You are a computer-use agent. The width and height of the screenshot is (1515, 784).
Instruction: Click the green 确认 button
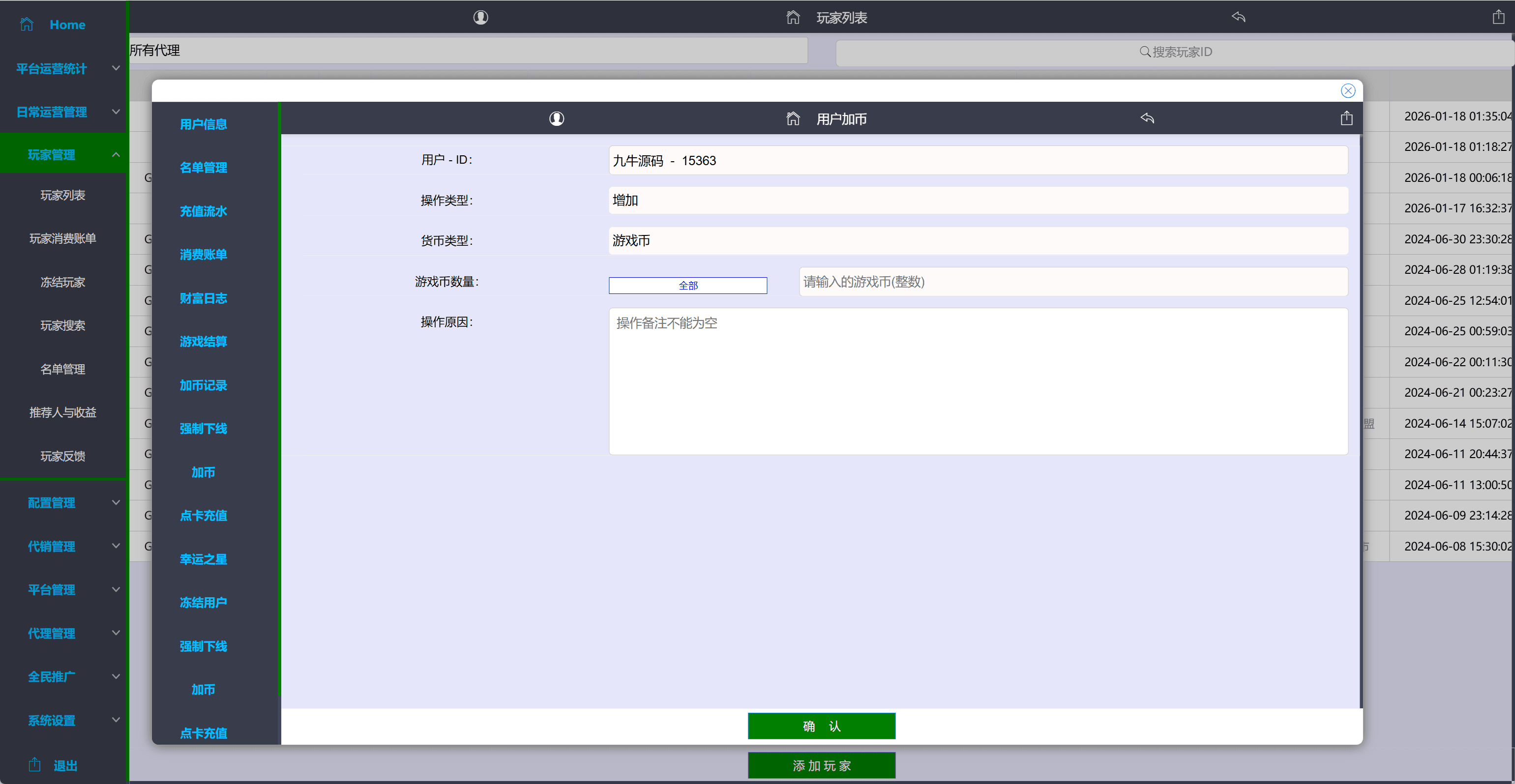tap(821, 726)
